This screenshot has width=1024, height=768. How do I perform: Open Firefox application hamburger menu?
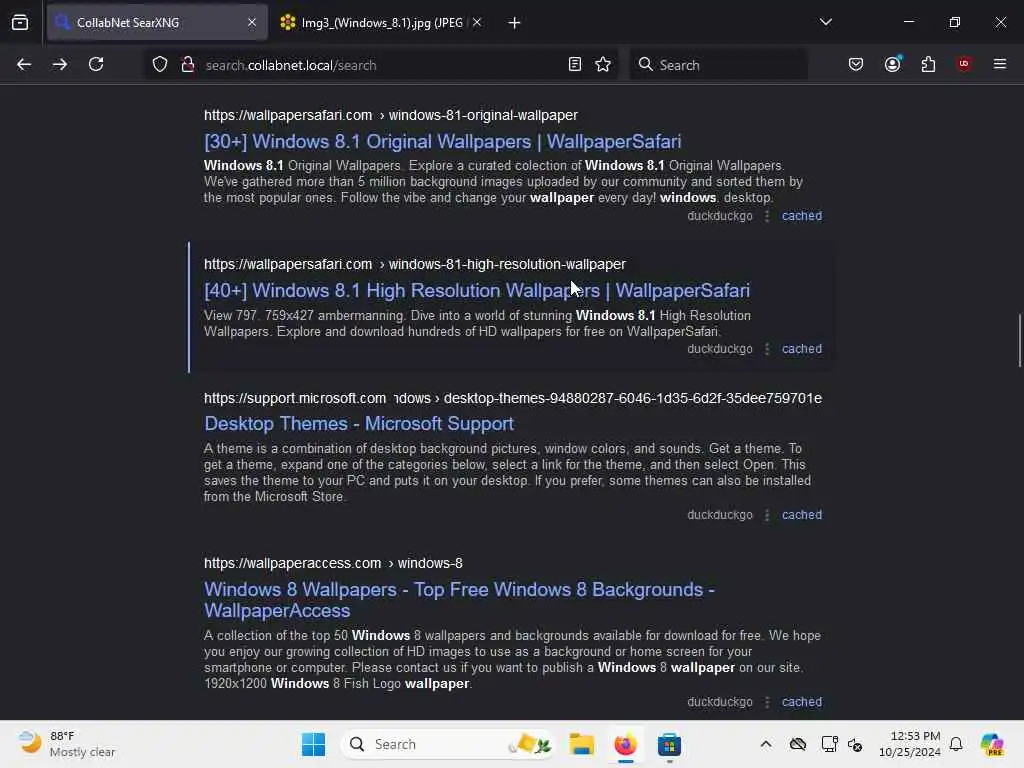(1000, 65)
